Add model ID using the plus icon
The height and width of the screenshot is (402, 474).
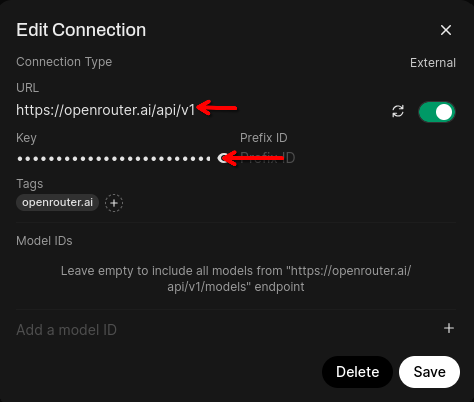coord(449,328)
